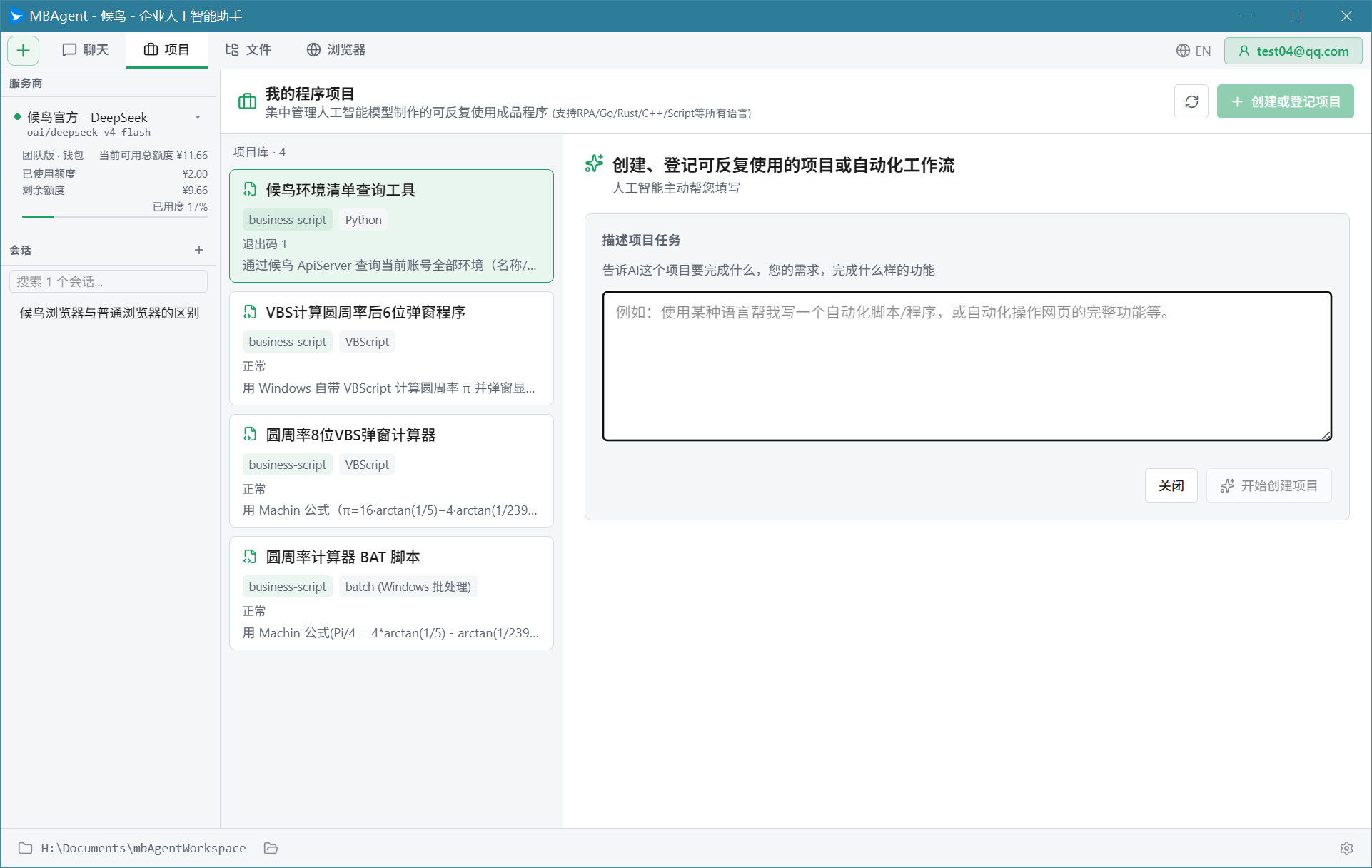Click the green plus new button
The image size is (1372, 868).
click(x=23, y=50)
